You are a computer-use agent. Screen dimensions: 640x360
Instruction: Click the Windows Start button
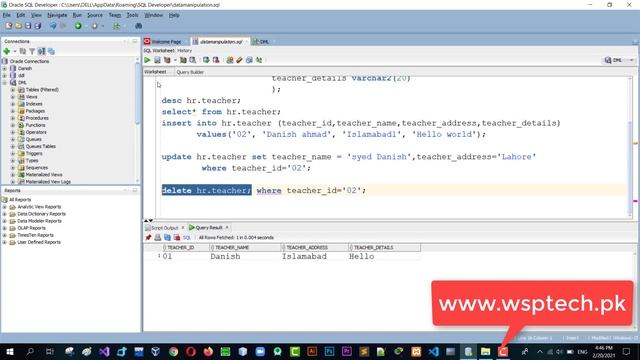click(10, 351)
